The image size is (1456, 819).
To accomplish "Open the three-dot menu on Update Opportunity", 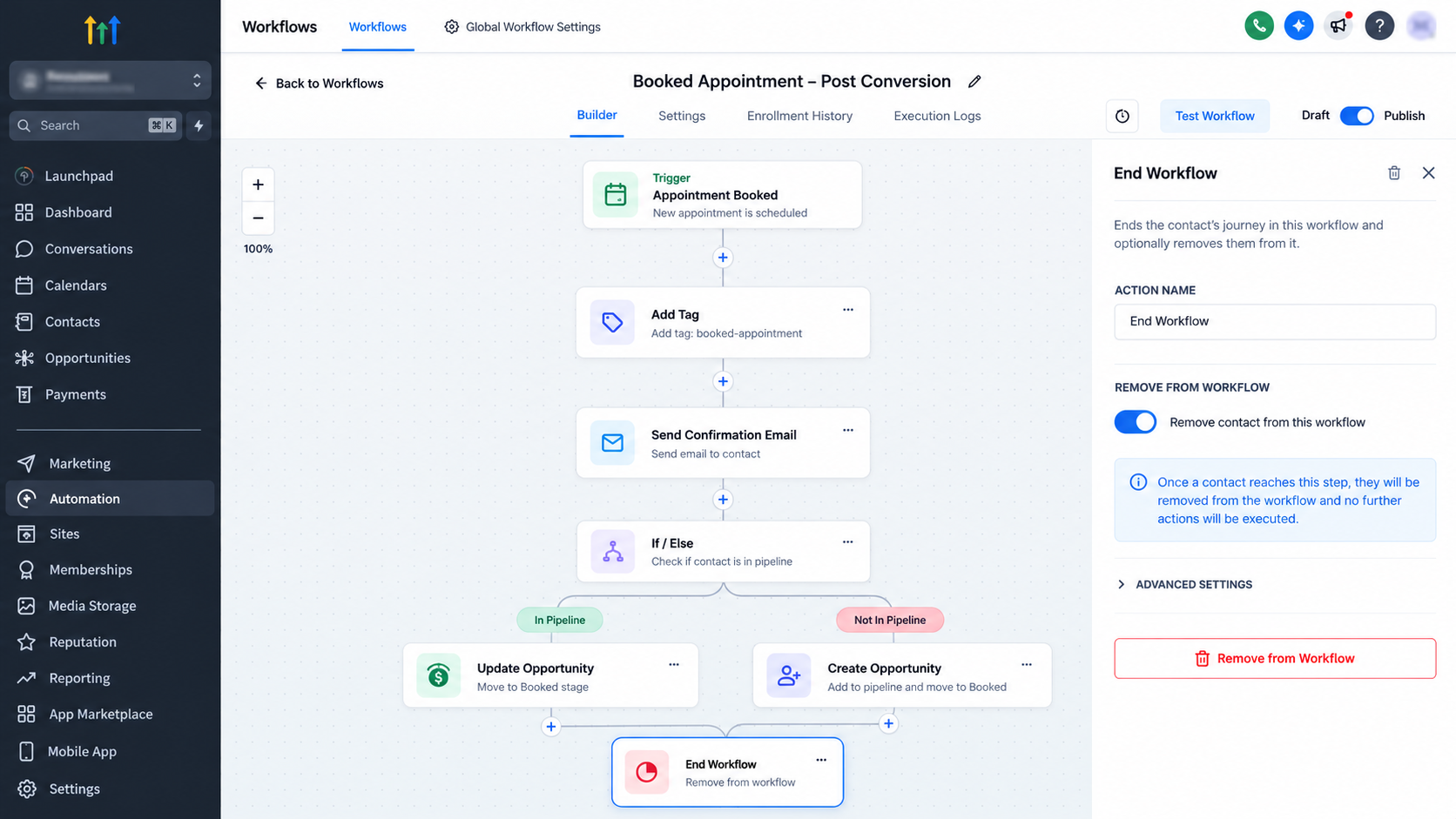I will click(x=674, y=664).
